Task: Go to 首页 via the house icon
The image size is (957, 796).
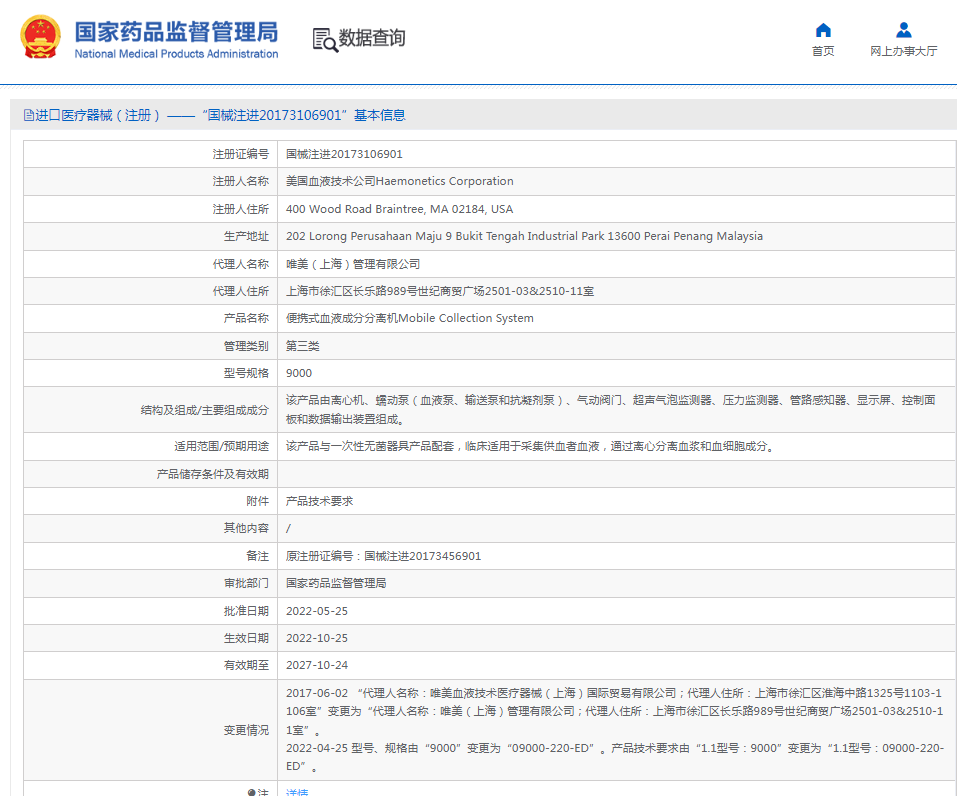Action: pos(823,30)
